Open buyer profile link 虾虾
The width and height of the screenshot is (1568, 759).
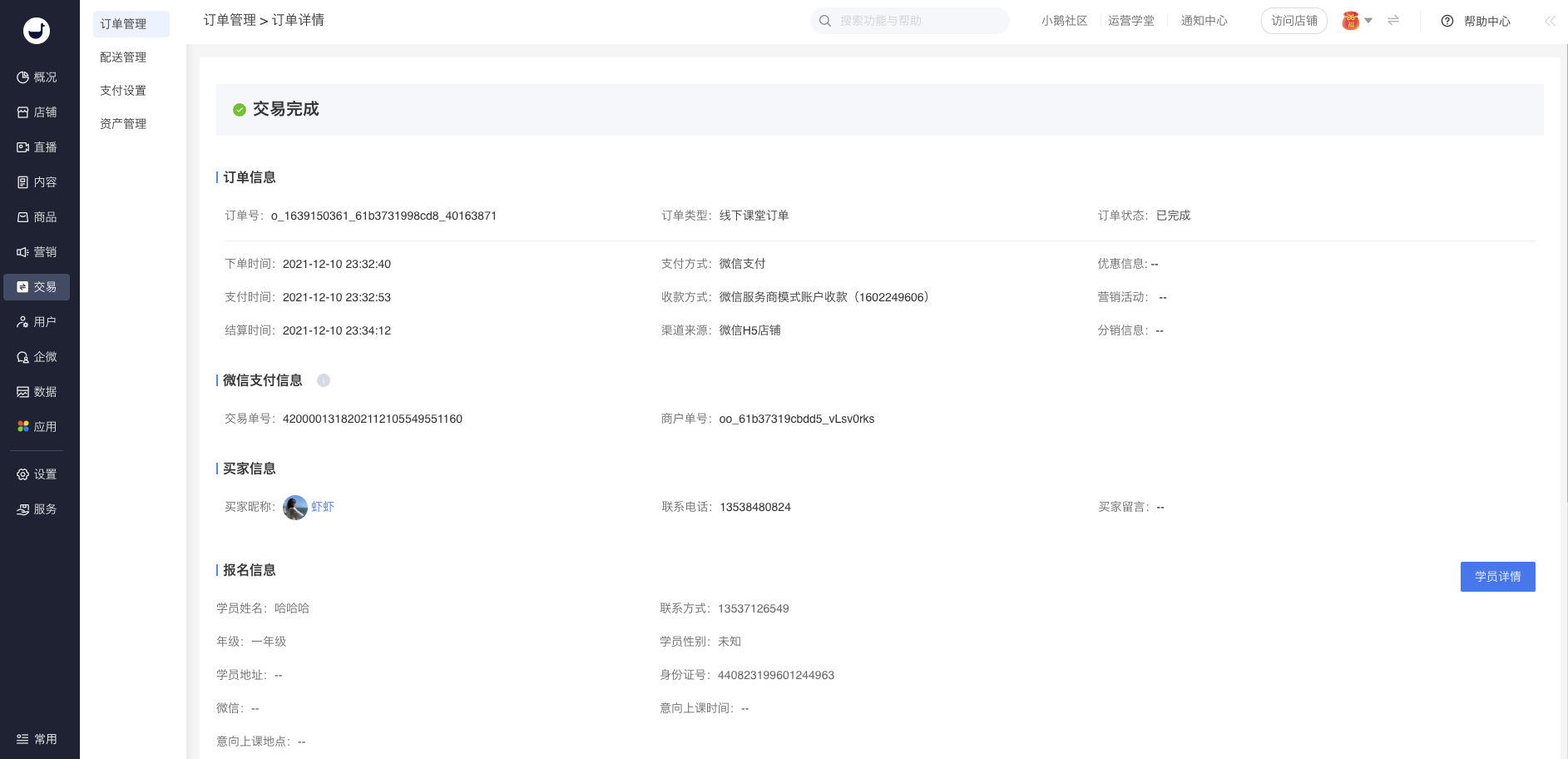[323, 507]
